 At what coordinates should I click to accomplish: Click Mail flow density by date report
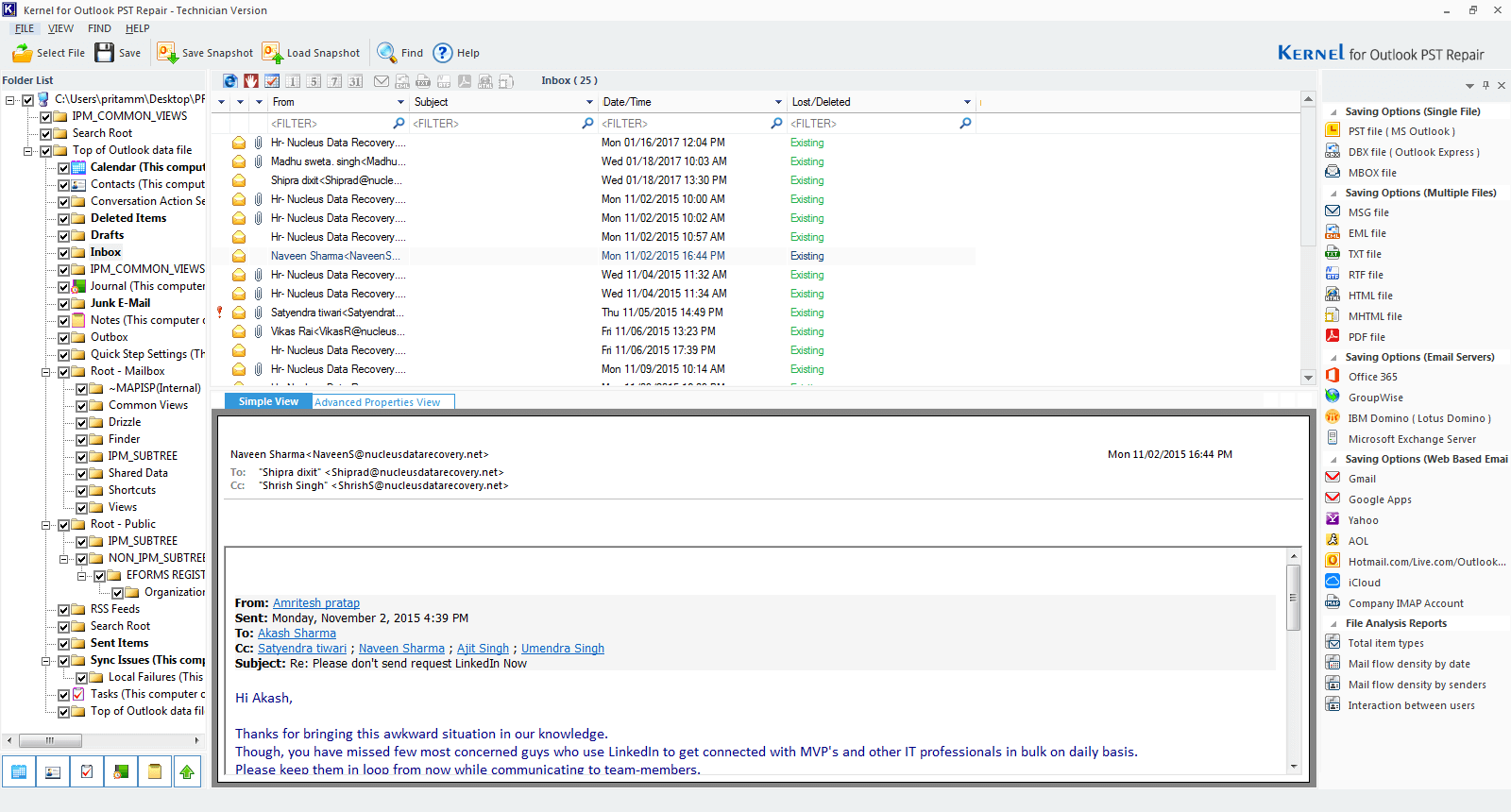(1409, 664)
